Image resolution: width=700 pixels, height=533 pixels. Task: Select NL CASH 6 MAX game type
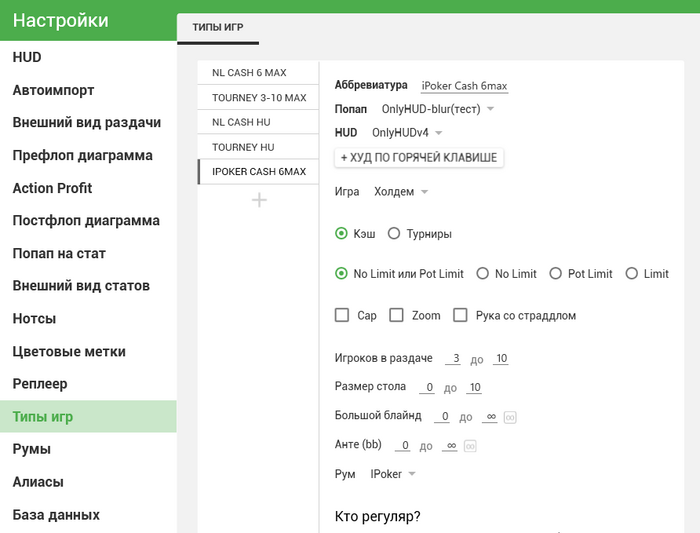click(x=258, y=72)
